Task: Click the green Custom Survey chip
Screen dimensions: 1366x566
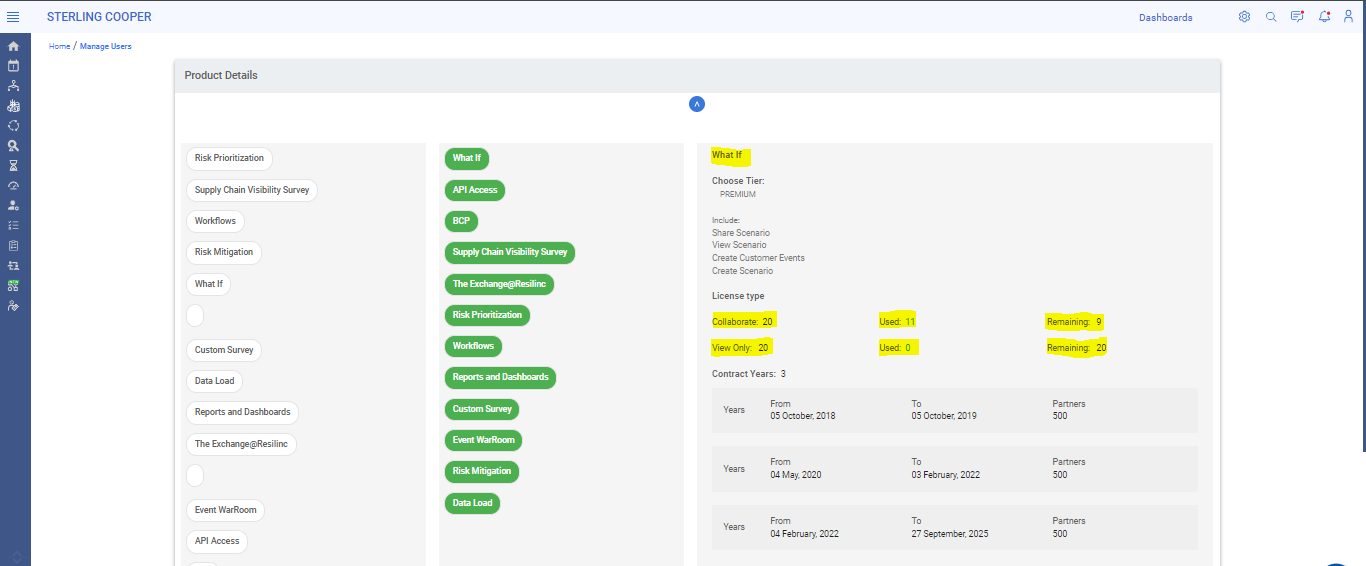Action: pyautogui.click(x=481, y=409)
